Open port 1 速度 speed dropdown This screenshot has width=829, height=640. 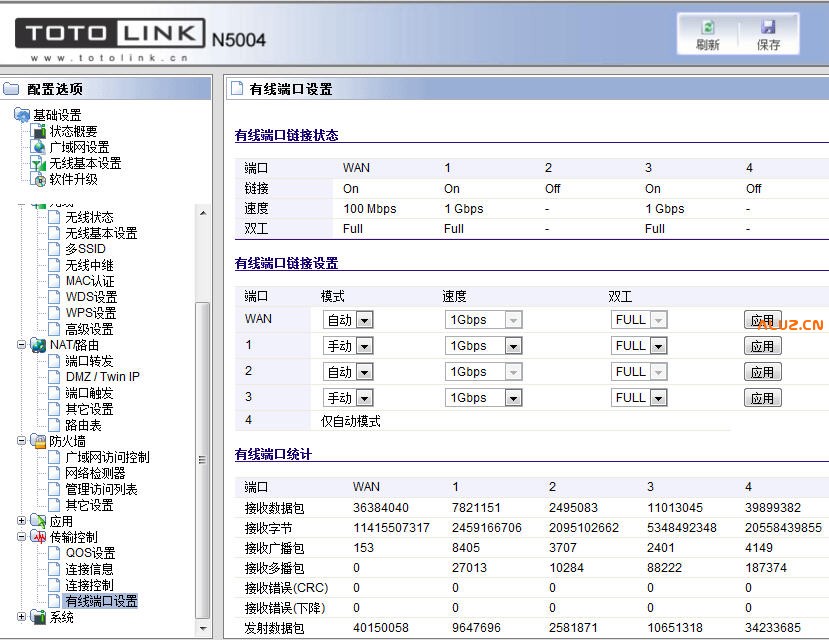[x=483, y=346]
